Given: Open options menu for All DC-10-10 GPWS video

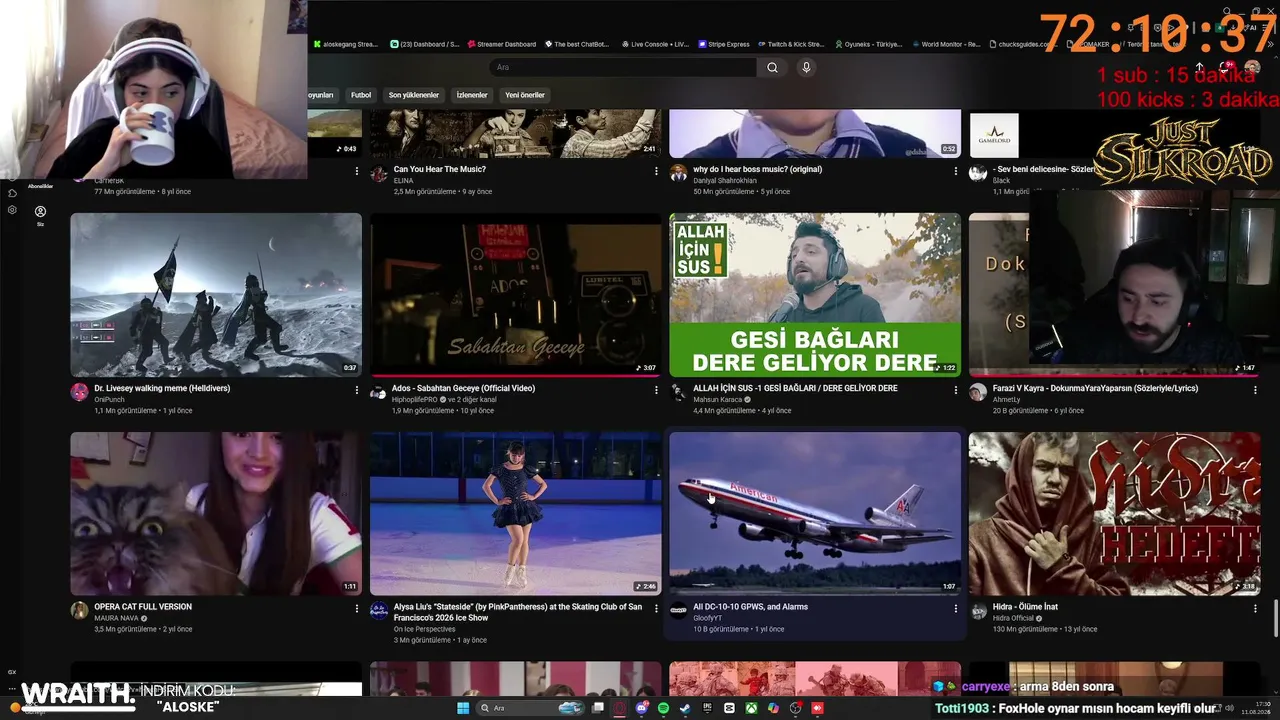Looking at the screenshot, I should click(955, 608).
